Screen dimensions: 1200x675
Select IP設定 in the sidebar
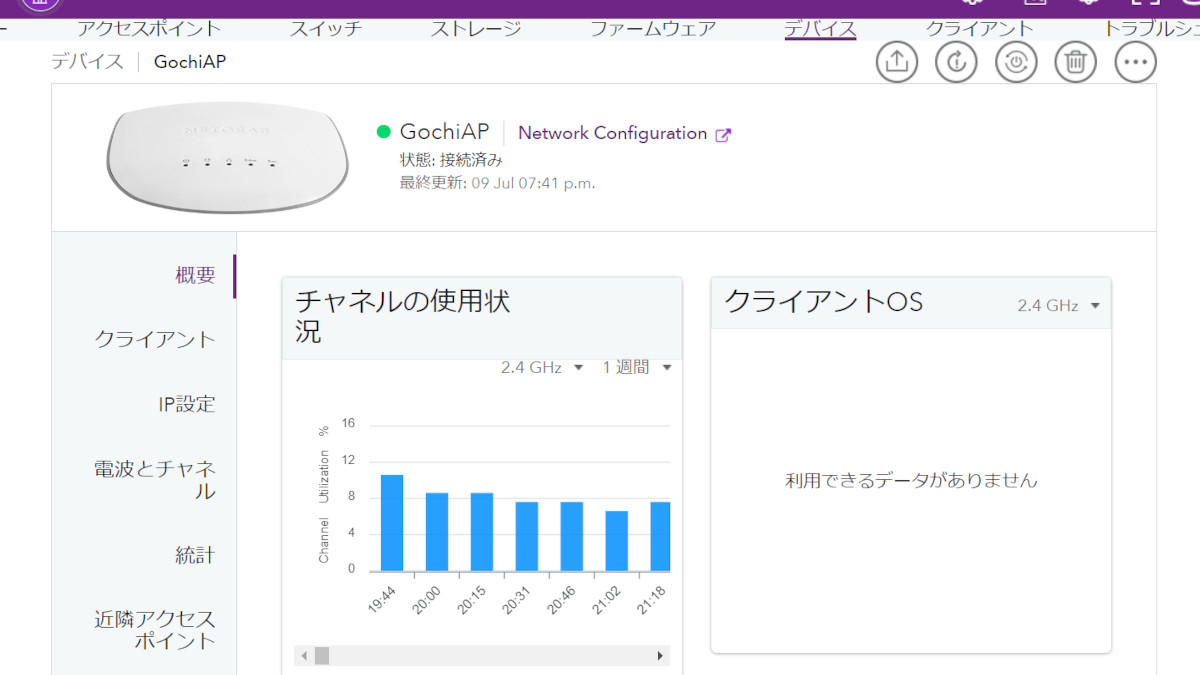[186, 404]
